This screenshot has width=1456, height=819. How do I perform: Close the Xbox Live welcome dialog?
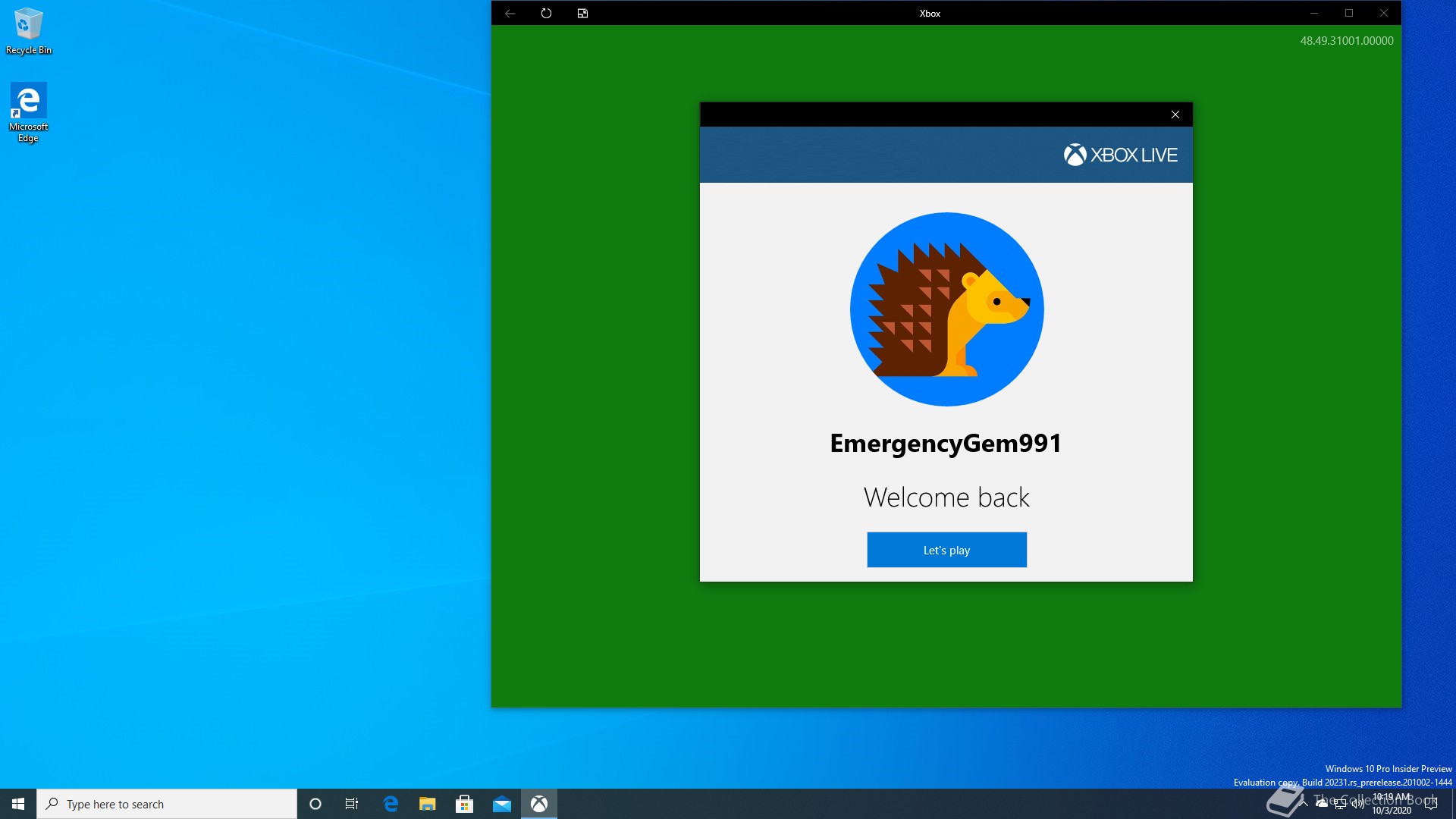(1175, 115)
